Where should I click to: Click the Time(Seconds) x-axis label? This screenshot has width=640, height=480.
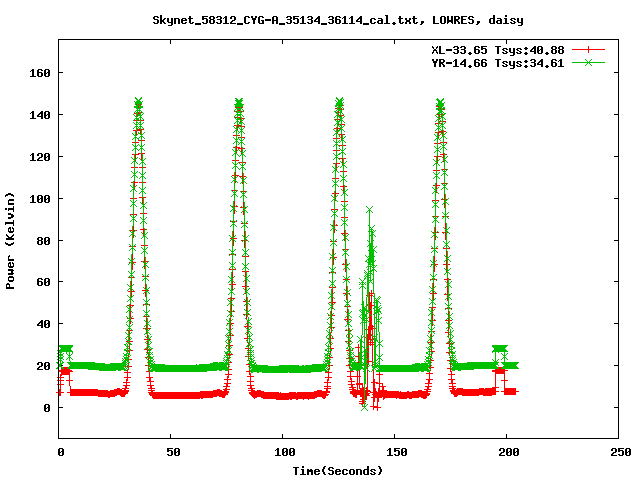coord(338,471)
